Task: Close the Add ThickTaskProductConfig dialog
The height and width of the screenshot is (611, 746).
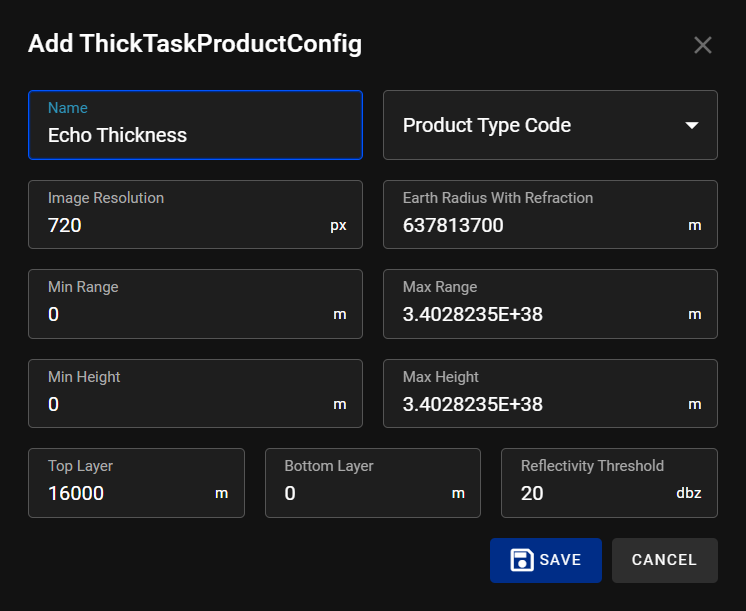Action: (702, 45)
